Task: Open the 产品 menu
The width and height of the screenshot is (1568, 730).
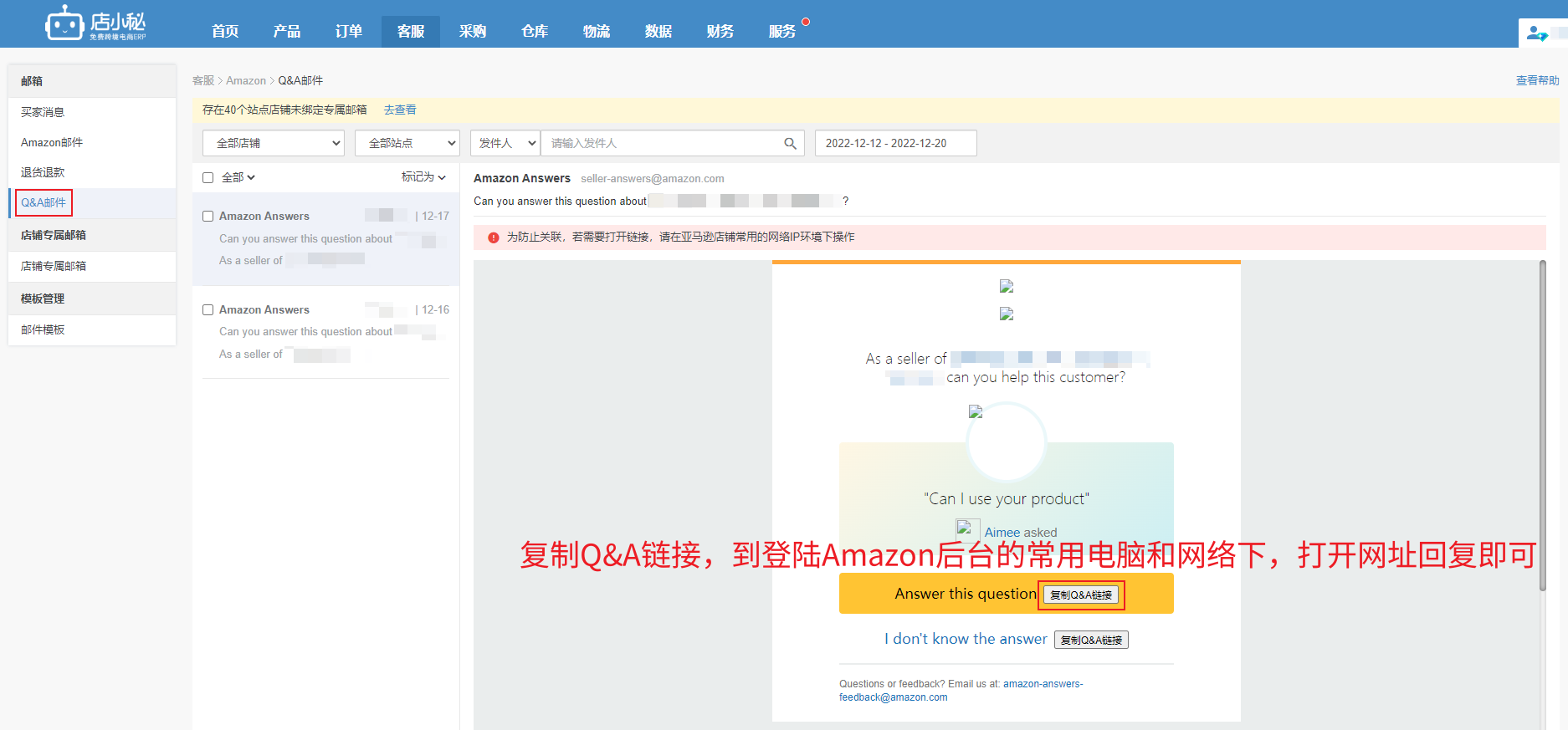Action: [x=287, y=31]
